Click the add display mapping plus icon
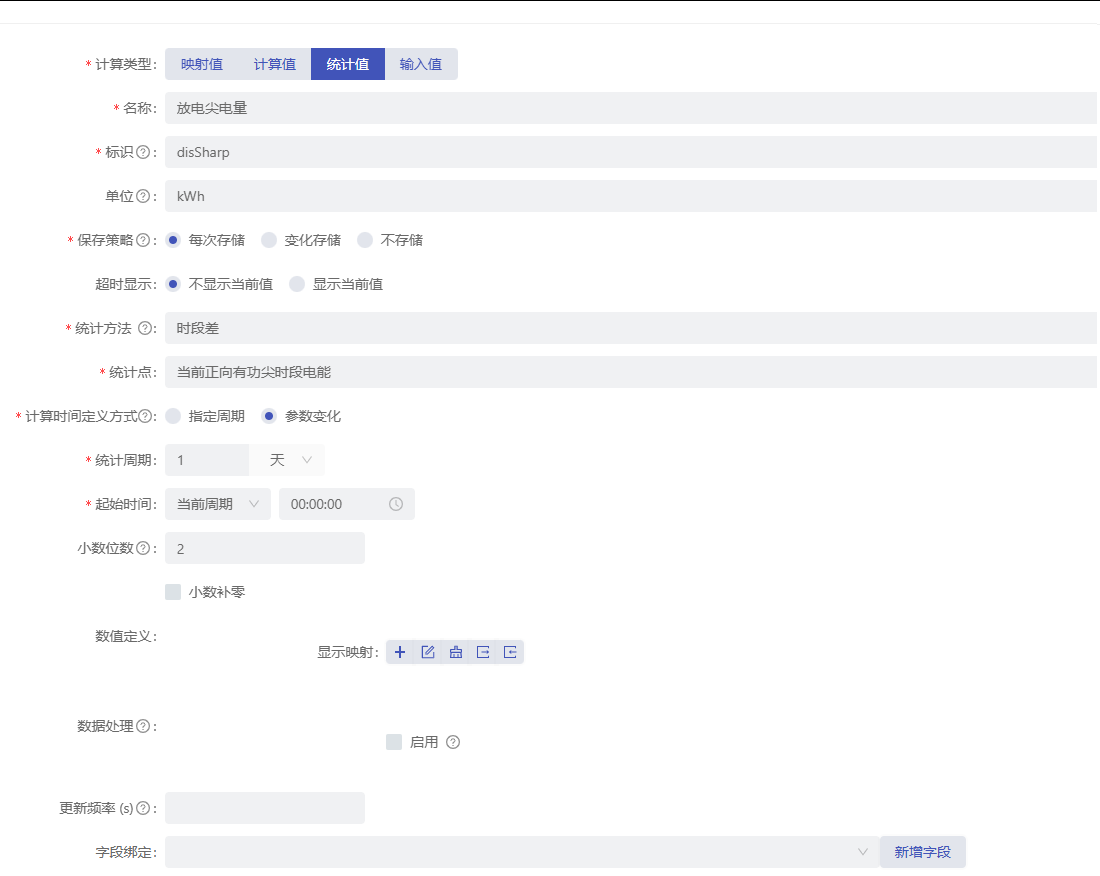 pos(400,652)
